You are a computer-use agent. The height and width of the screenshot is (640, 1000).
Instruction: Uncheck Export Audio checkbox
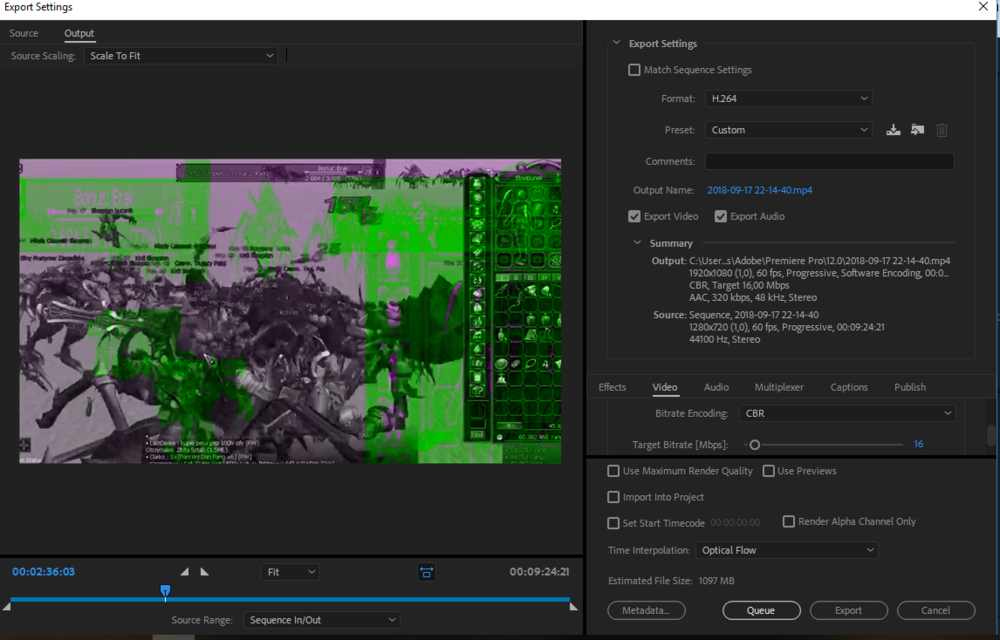(x=721, y=217)
